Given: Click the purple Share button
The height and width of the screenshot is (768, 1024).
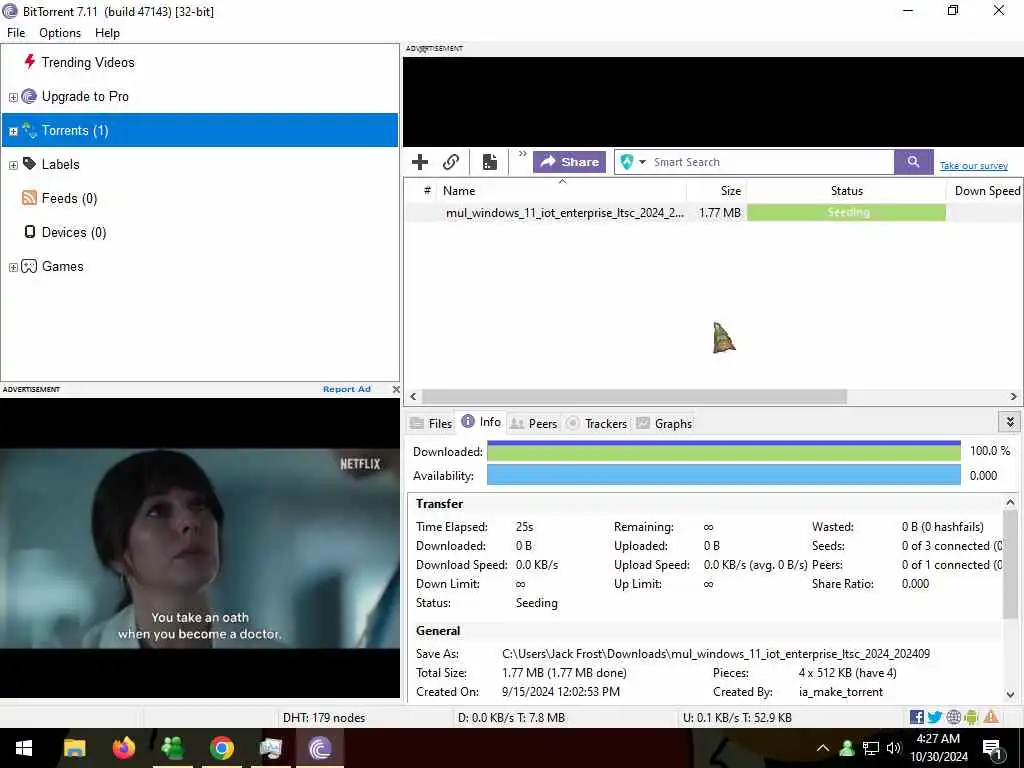Looking at the screenshot, I should coord(569,162).
